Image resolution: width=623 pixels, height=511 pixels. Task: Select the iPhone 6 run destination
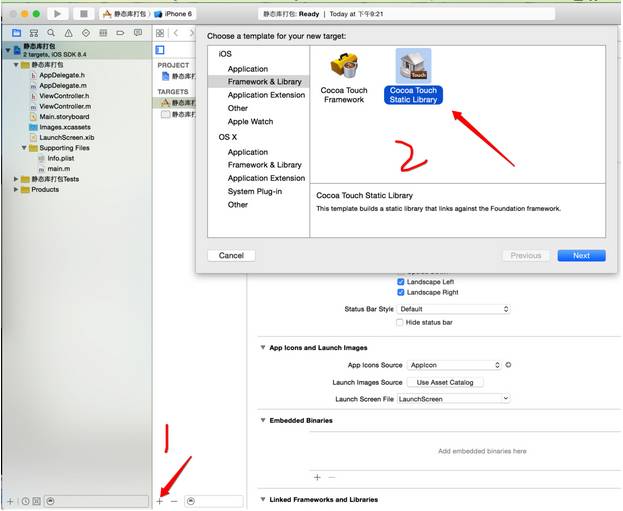click(x=174, y=14)
